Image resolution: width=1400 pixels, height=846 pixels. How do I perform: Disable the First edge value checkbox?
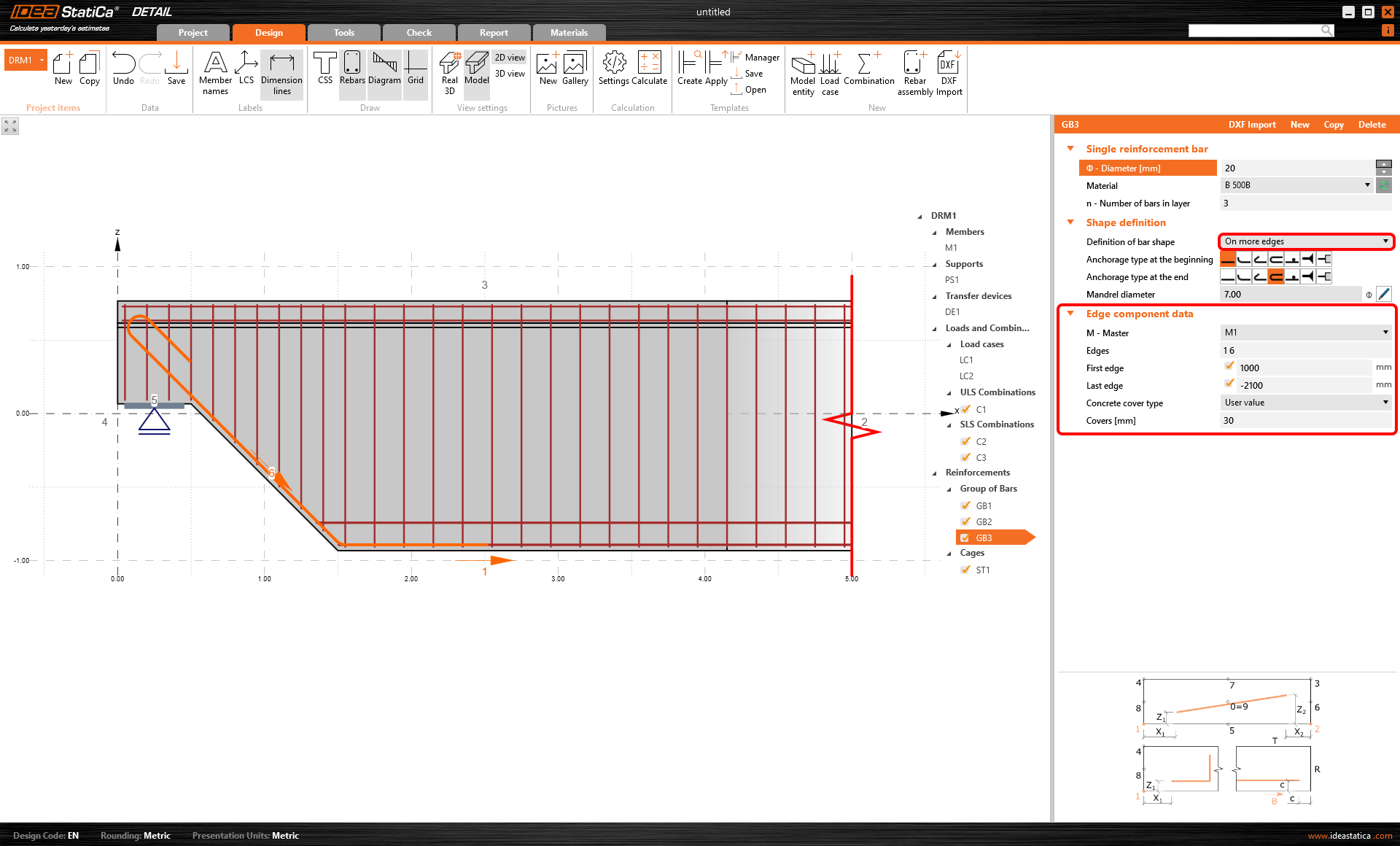(1230, 366)
